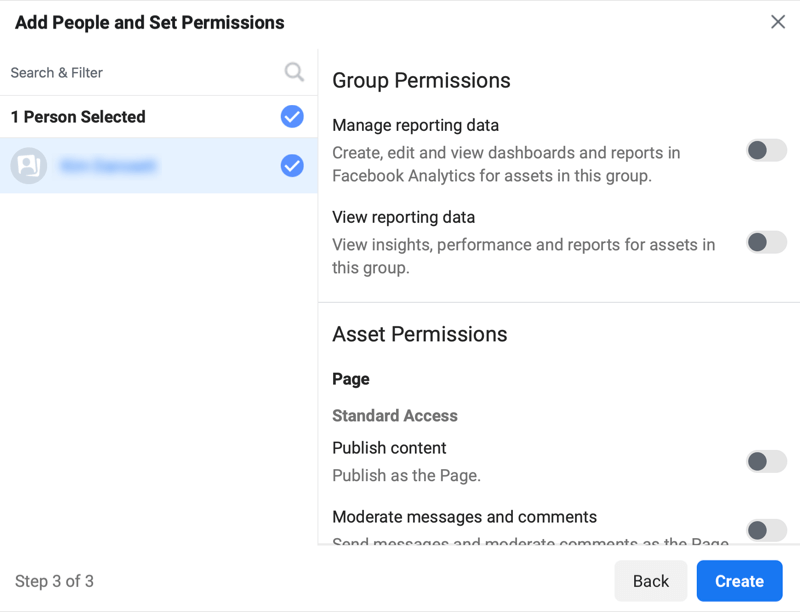Viewport: 800px width, 612px height.
Task: Enable View reporting data toggle
Action: (766, 242)
